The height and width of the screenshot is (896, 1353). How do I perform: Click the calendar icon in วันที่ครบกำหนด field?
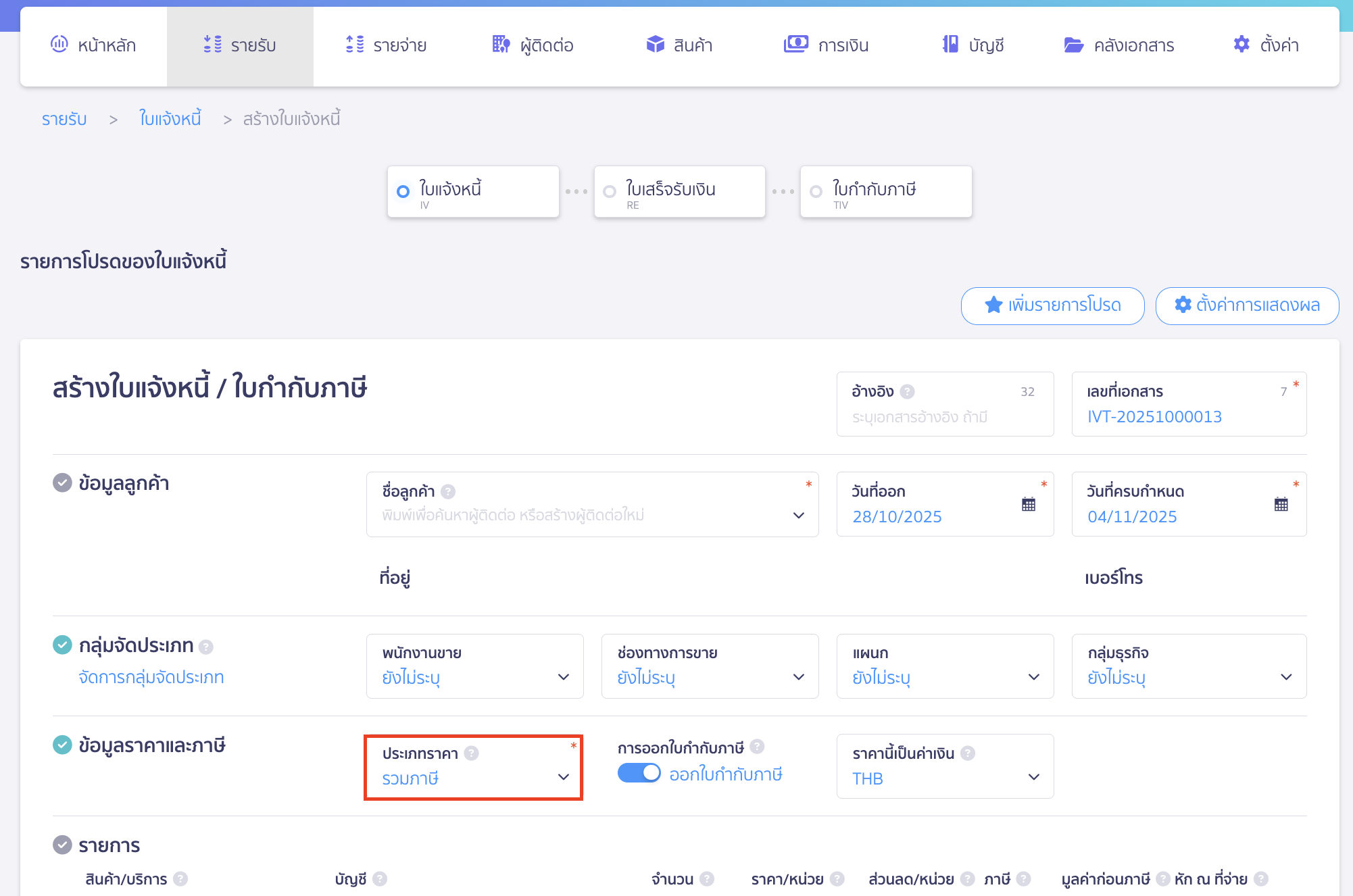tap(1281, 504)
